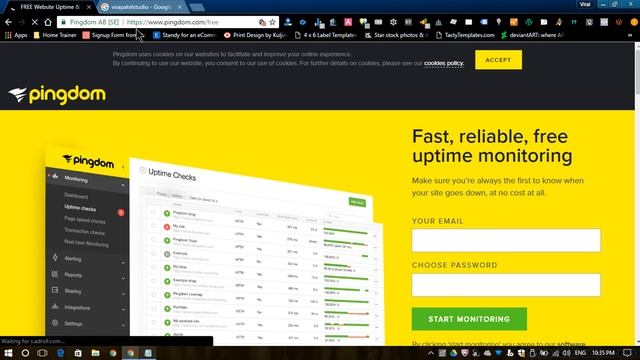Open the TastyTemplates.com bookmark
This screenshot has height=360, width=640.
[x=465, y=35]
